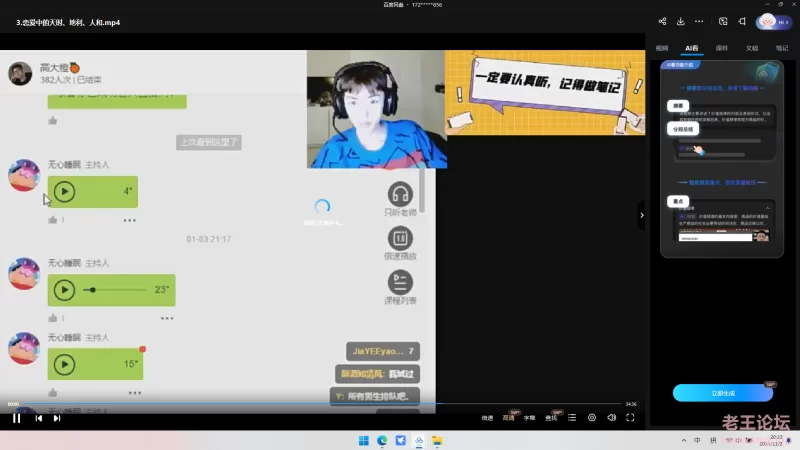Open the 字幕 subtitle option
This screenshot has width=800, height=450.
point(529,418)
